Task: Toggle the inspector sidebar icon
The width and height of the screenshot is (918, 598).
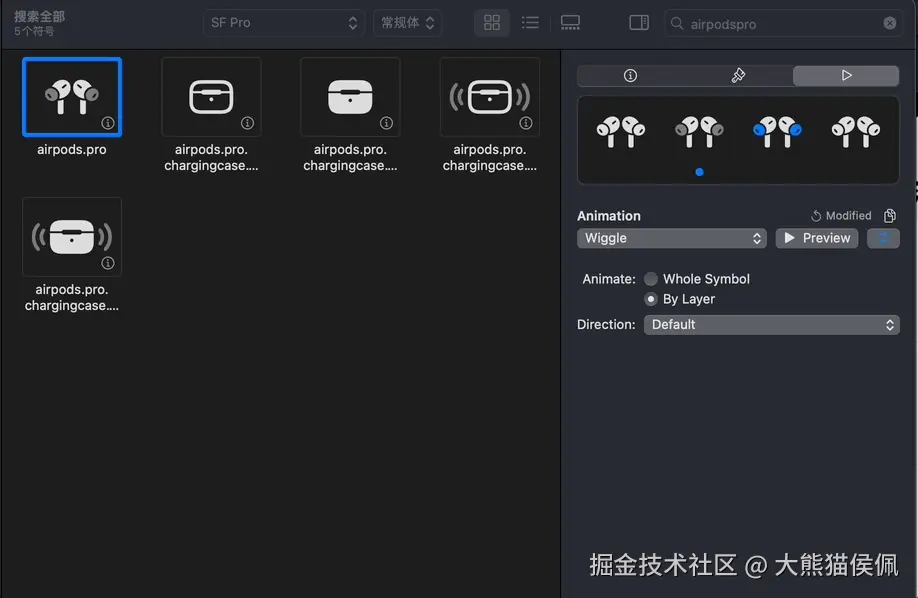Action: point(638,22)
